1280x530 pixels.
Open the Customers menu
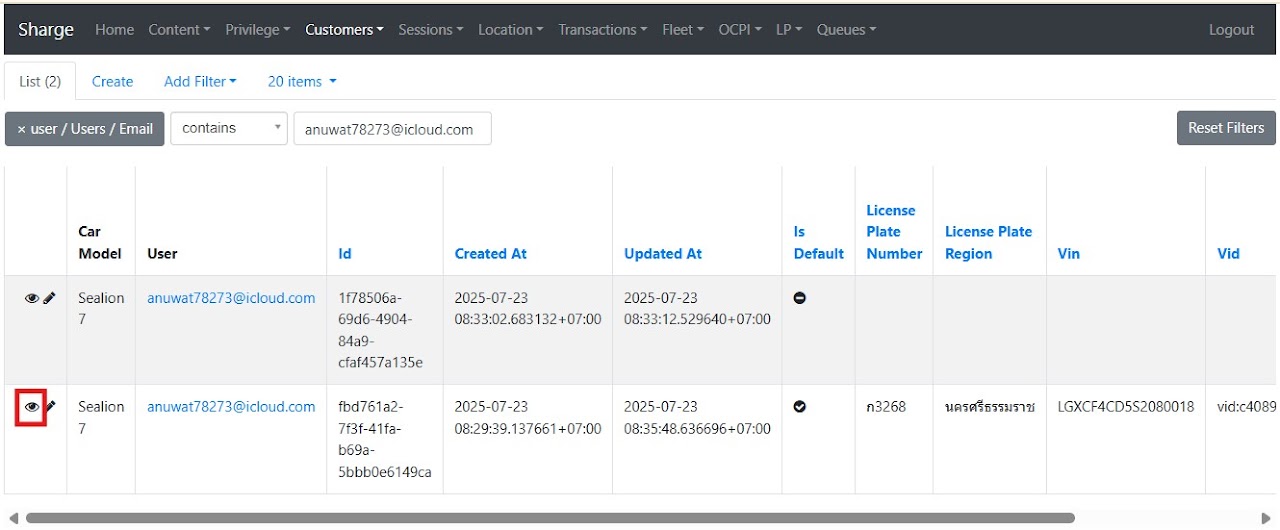pos(344,30)
